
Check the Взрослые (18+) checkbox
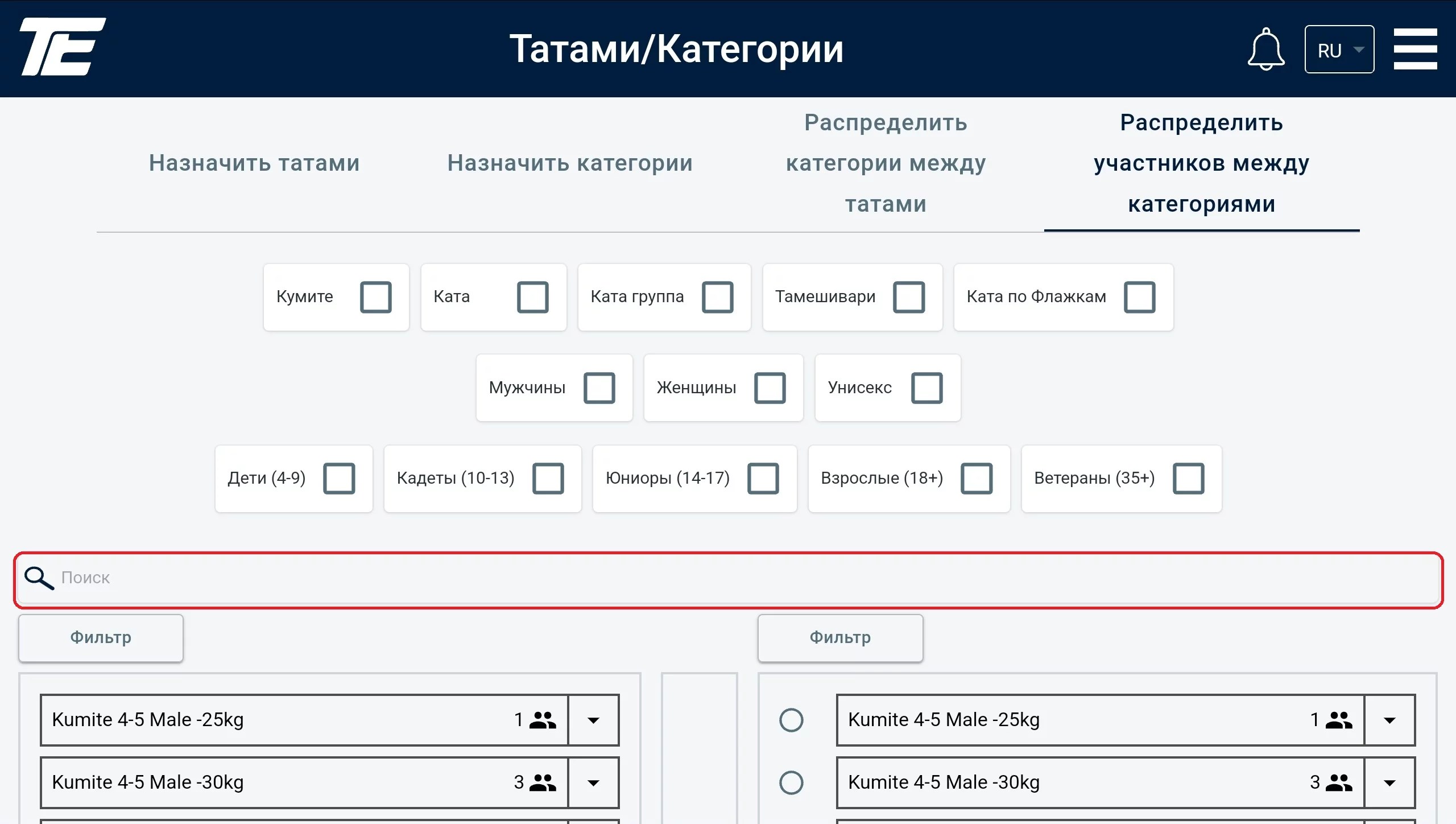[977, 479]
